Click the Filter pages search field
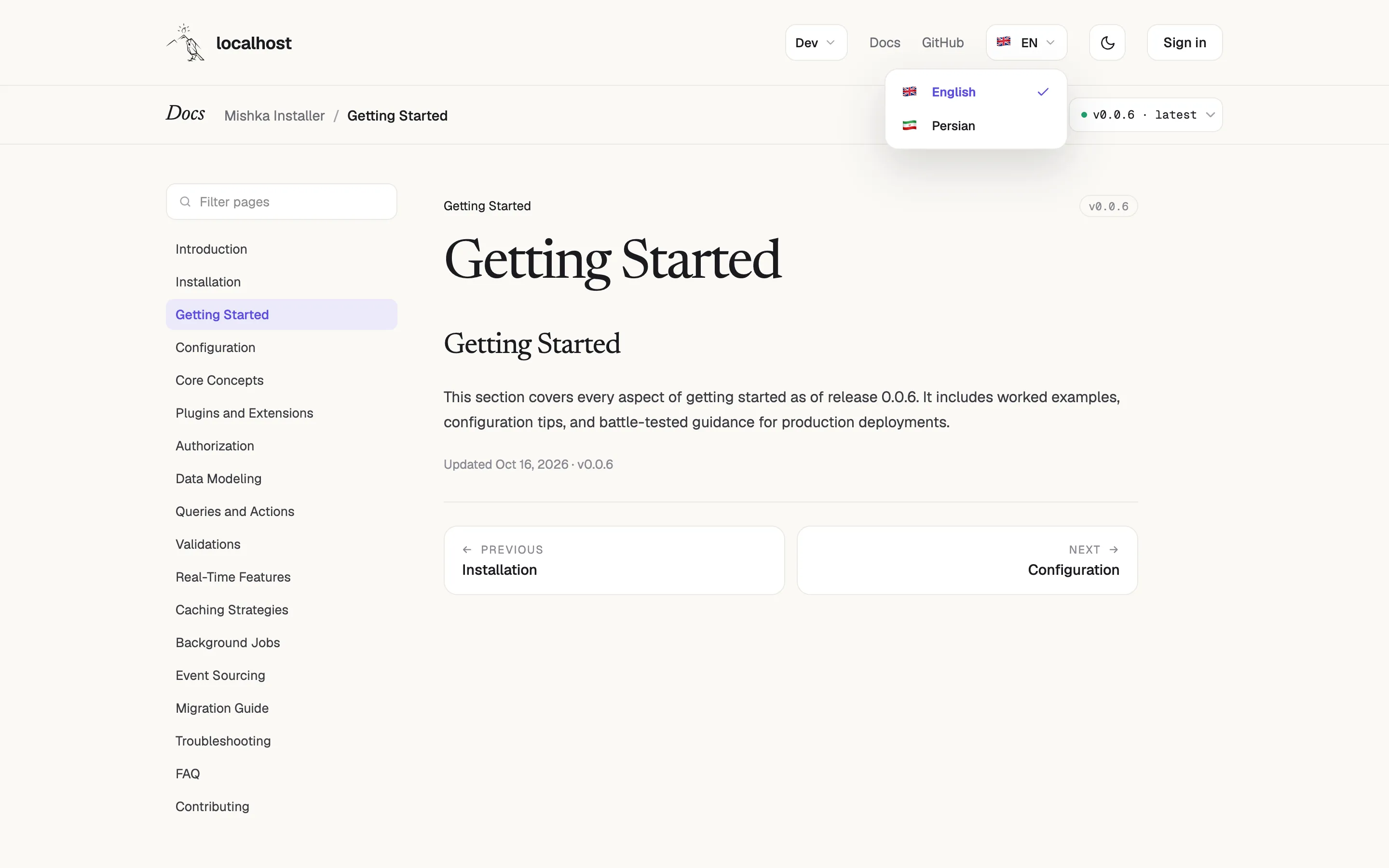The width and height of the screenshot is (1389, 868). coord(281,202)
